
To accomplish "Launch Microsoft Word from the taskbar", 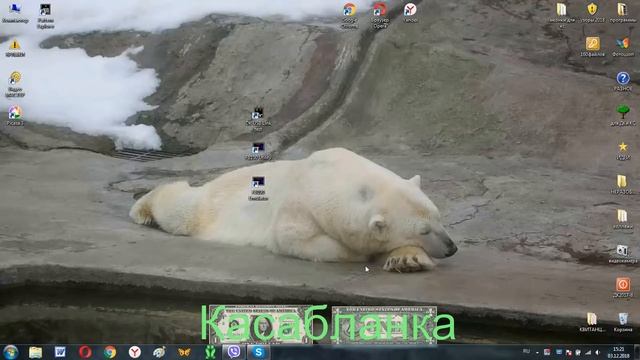I will [x=60, y=352].
